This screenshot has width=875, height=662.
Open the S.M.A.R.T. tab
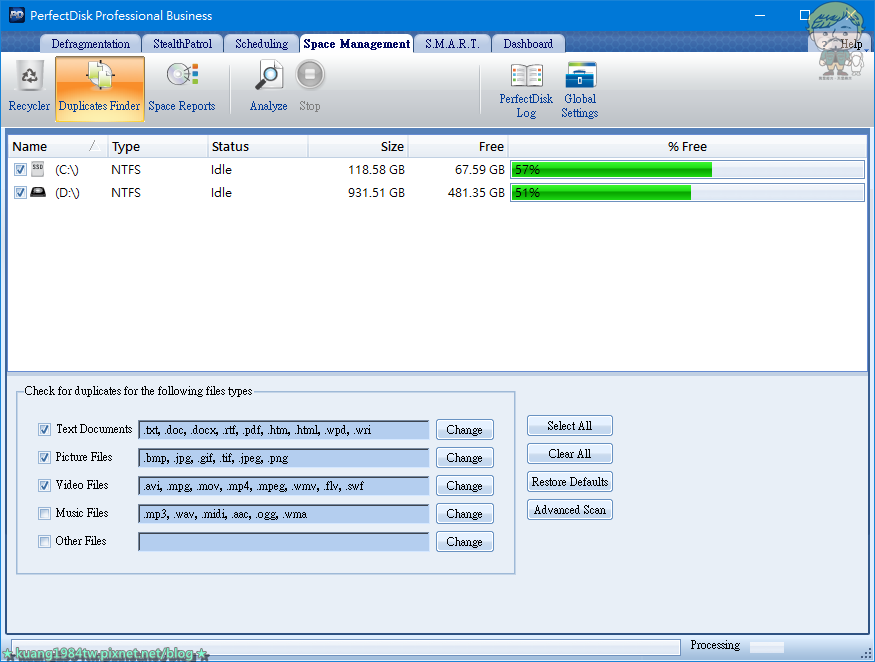[x=453, y=44]
